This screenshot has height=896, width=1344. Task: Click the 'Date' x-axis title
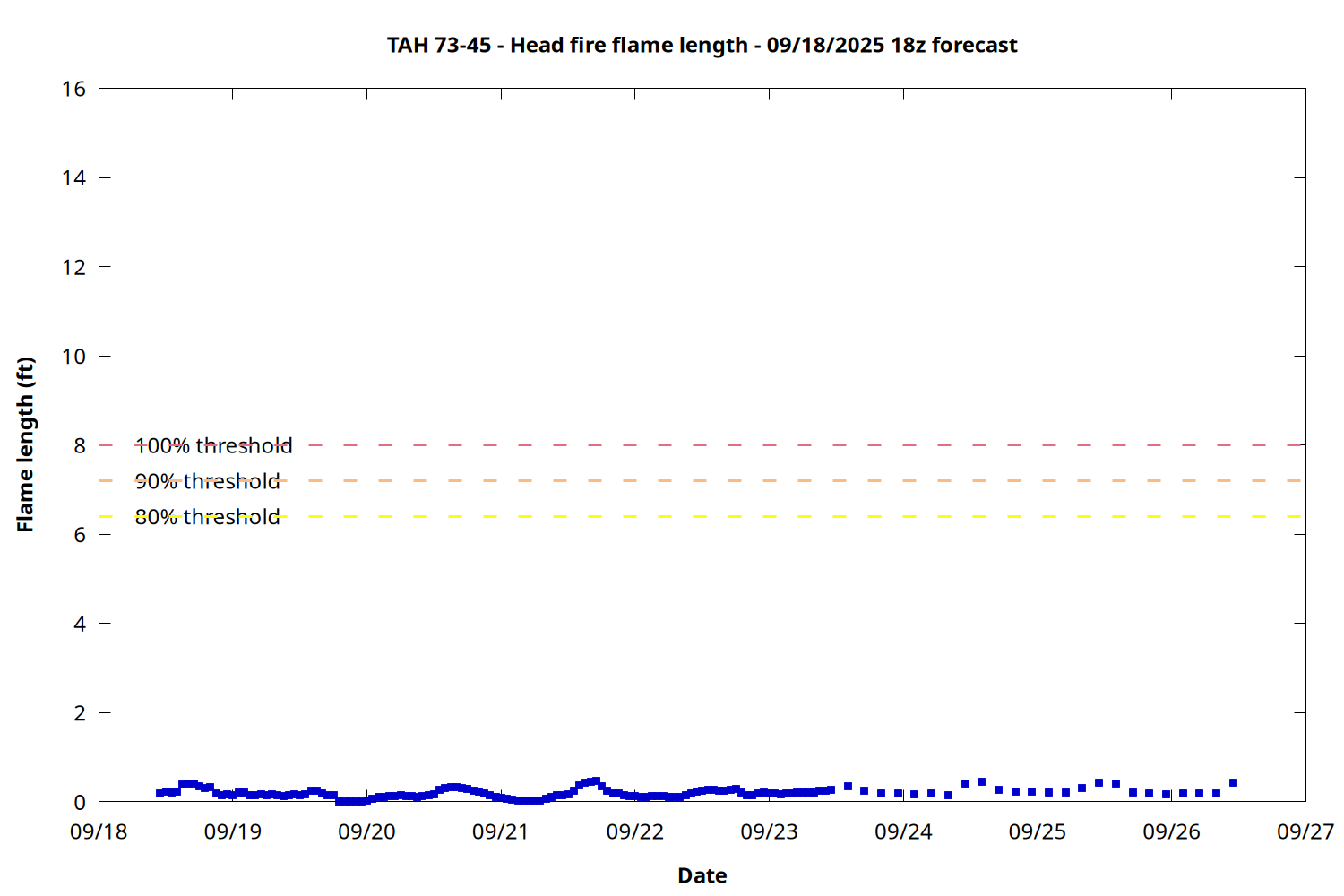pos(702,875)
